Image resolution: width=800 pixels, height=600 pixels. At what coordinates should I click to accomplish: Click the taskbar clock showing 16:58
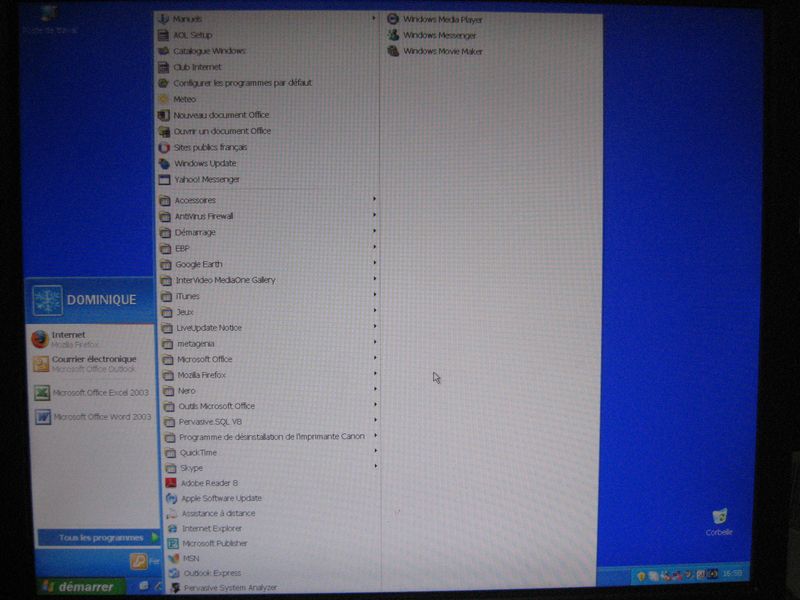coord(732,574)
